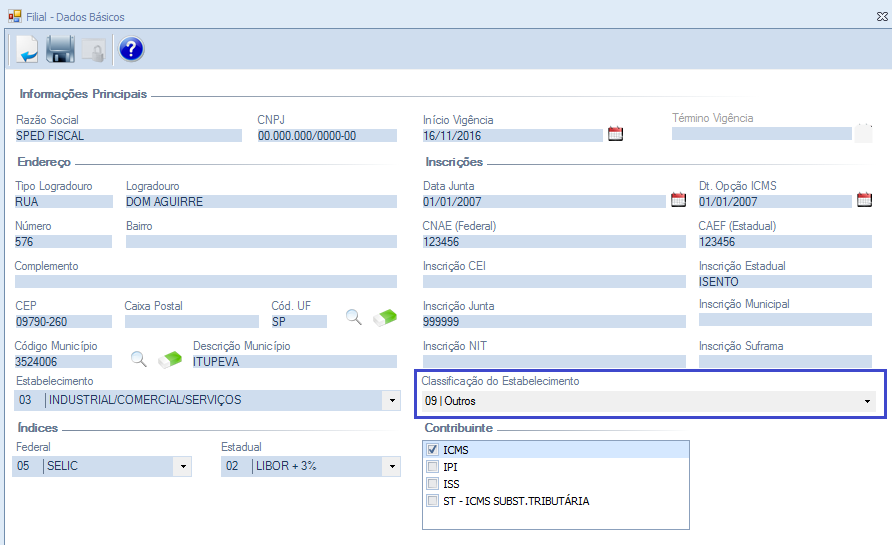Uncheck the ICMS contribuinte checkbox
Viewport: 892px width, 545px height.
coord(432,450)
